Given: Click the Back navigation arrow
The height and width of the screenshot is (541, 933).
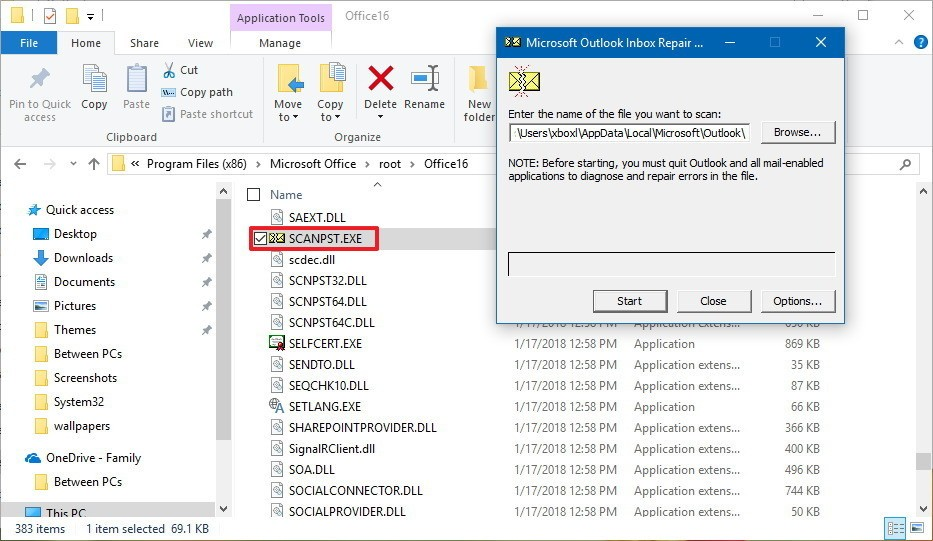Looking at the screenshot, I should coord(20,164).
